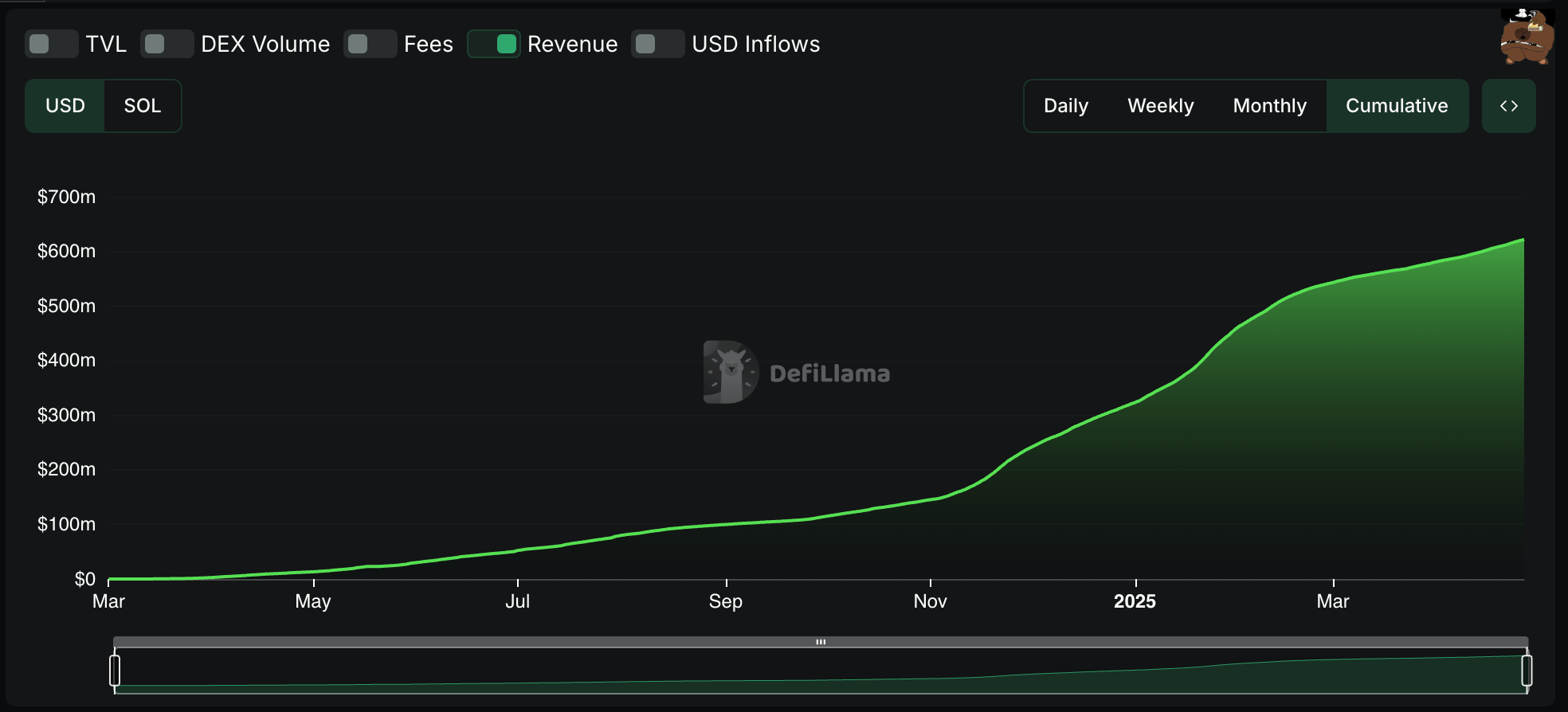Viewport: 1568px width, 712px height.
Task: Switch to the Weekly view
Action: click(1160, 106)
